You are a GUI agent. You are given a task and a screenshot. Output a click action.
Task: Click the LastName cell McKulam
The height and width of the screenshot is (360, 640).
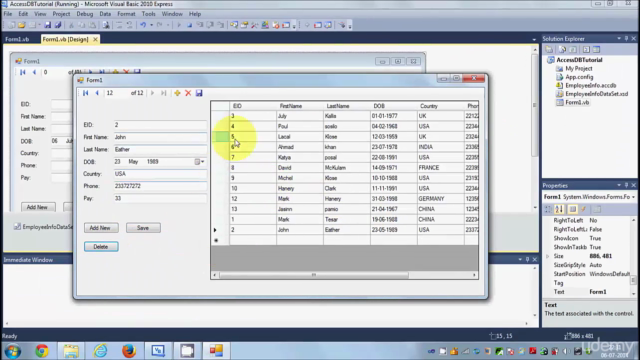[347, 168]
